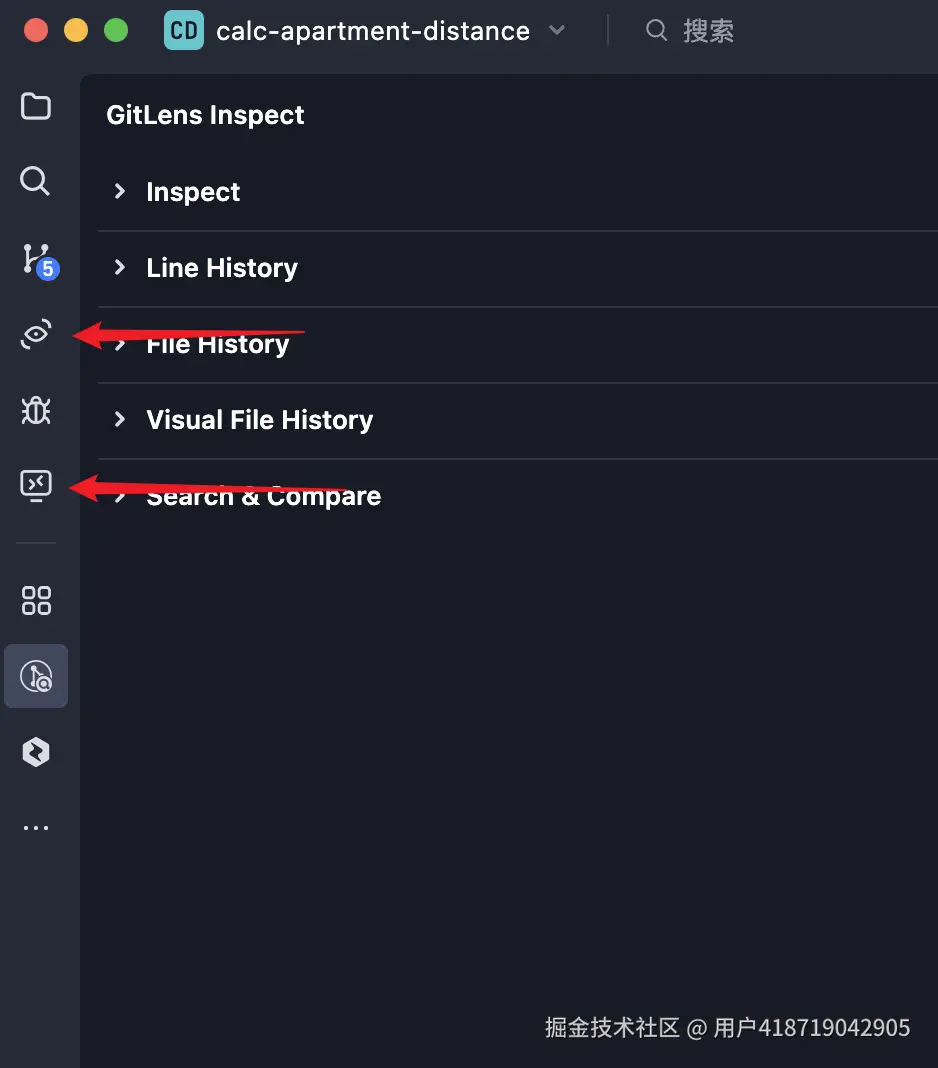The height and width of the screenshot is (1068, 938).
Task: Click the three-dots more views icon
Action: [36, 828]
